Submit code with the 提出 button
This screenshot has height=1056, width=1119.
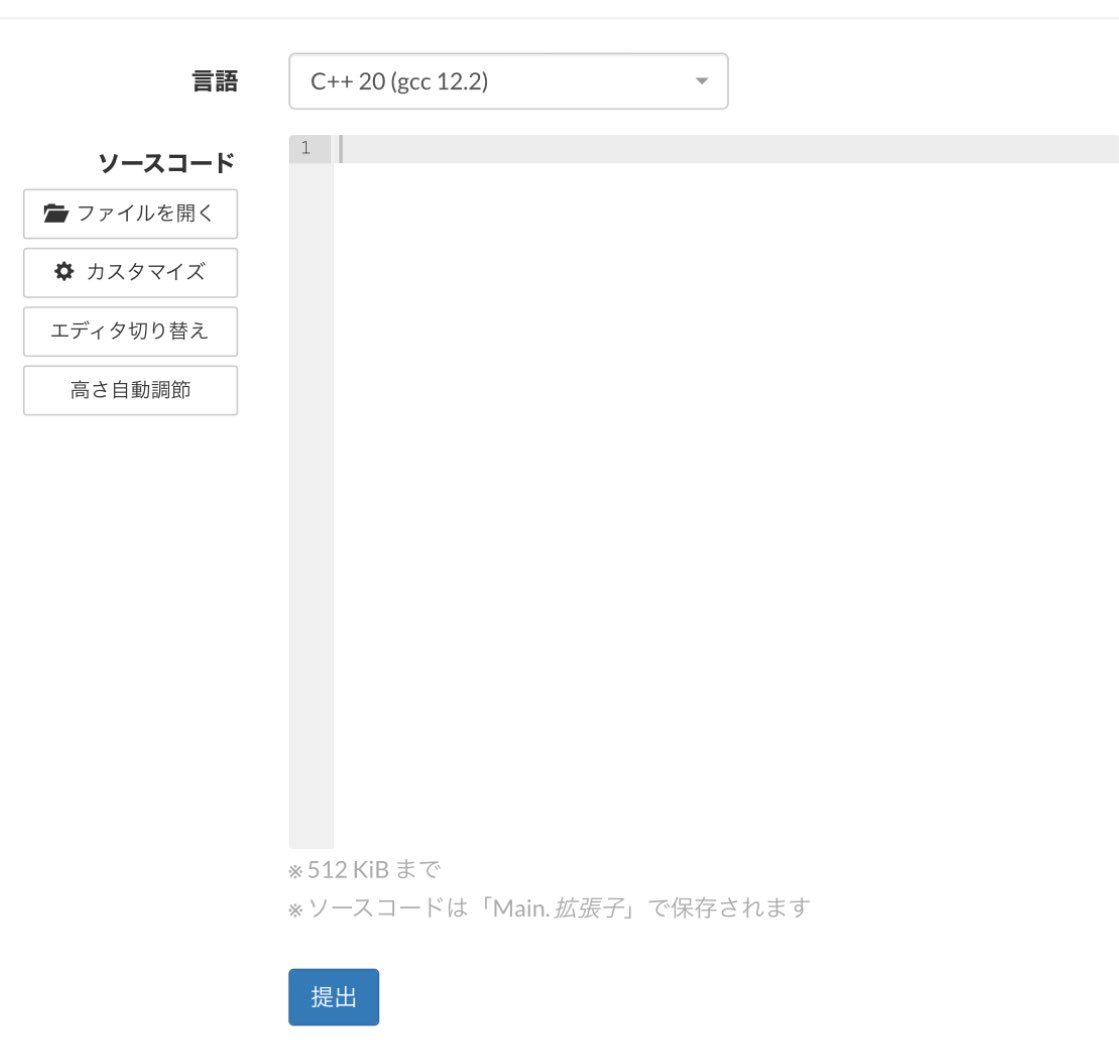point(333,997)
